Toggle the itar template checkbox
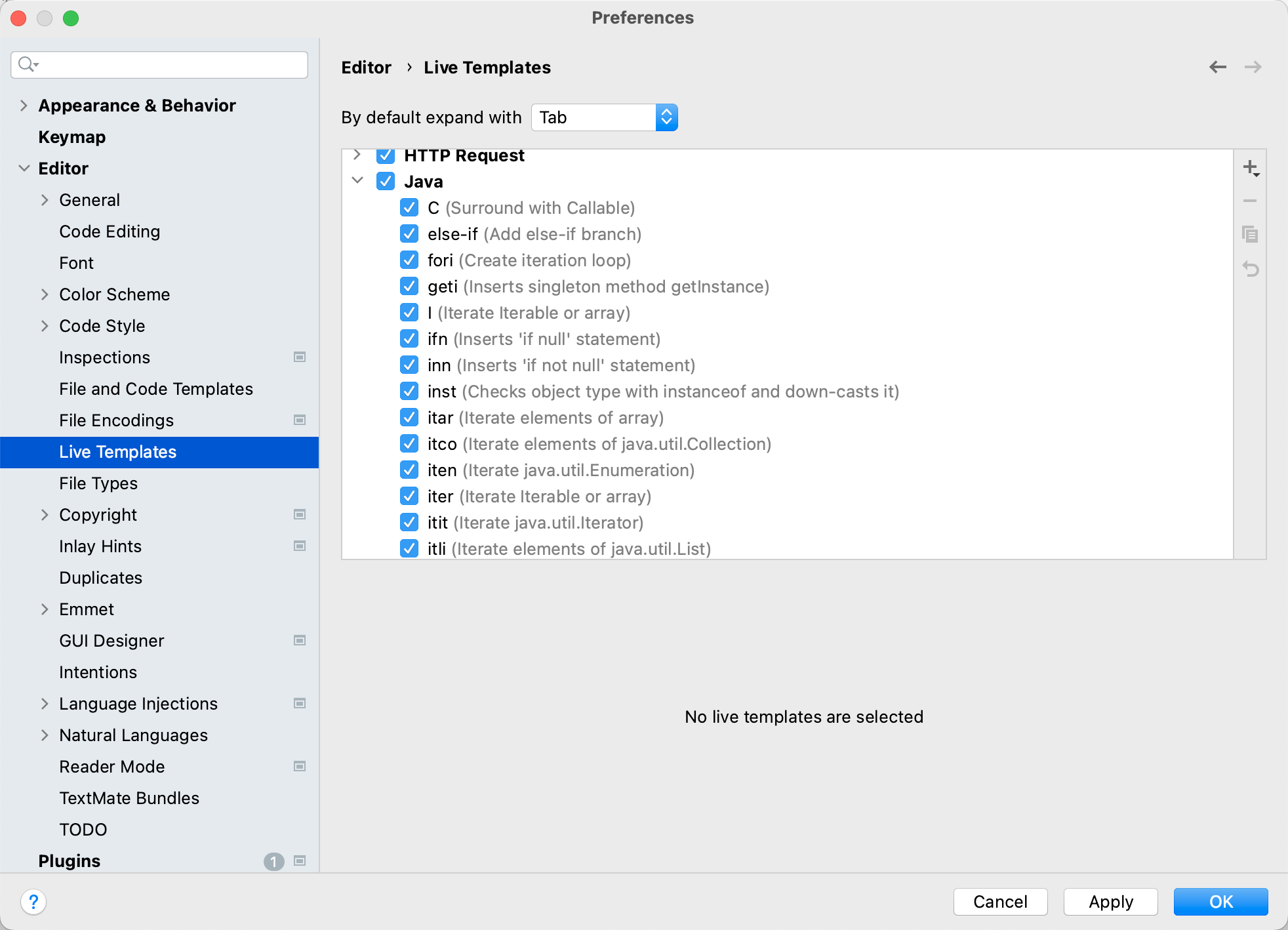Screen dimensions: 1288x930 [409, 418]
